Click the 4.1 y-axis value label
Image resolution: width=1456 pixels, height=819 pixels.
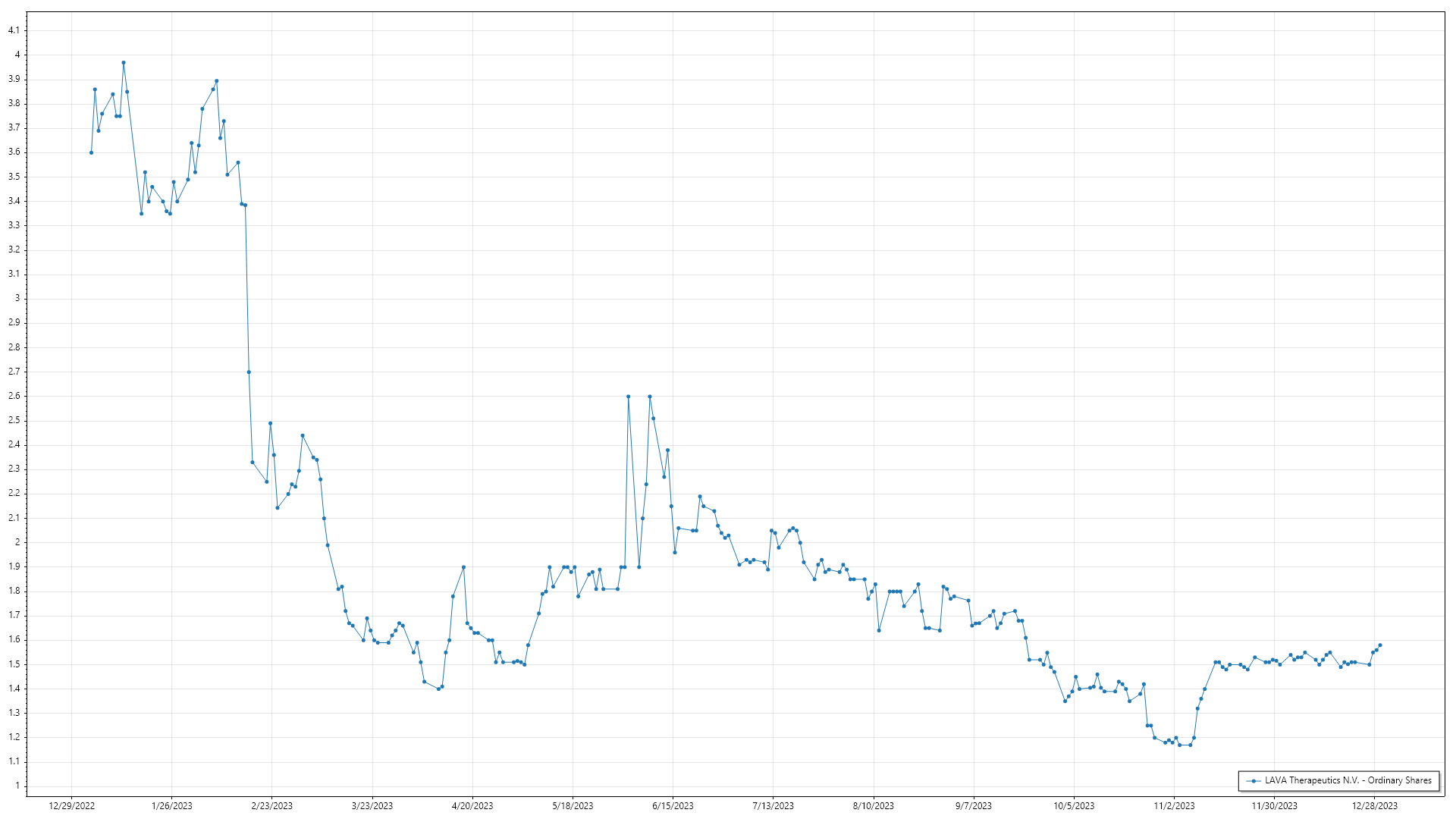[14, 30]
